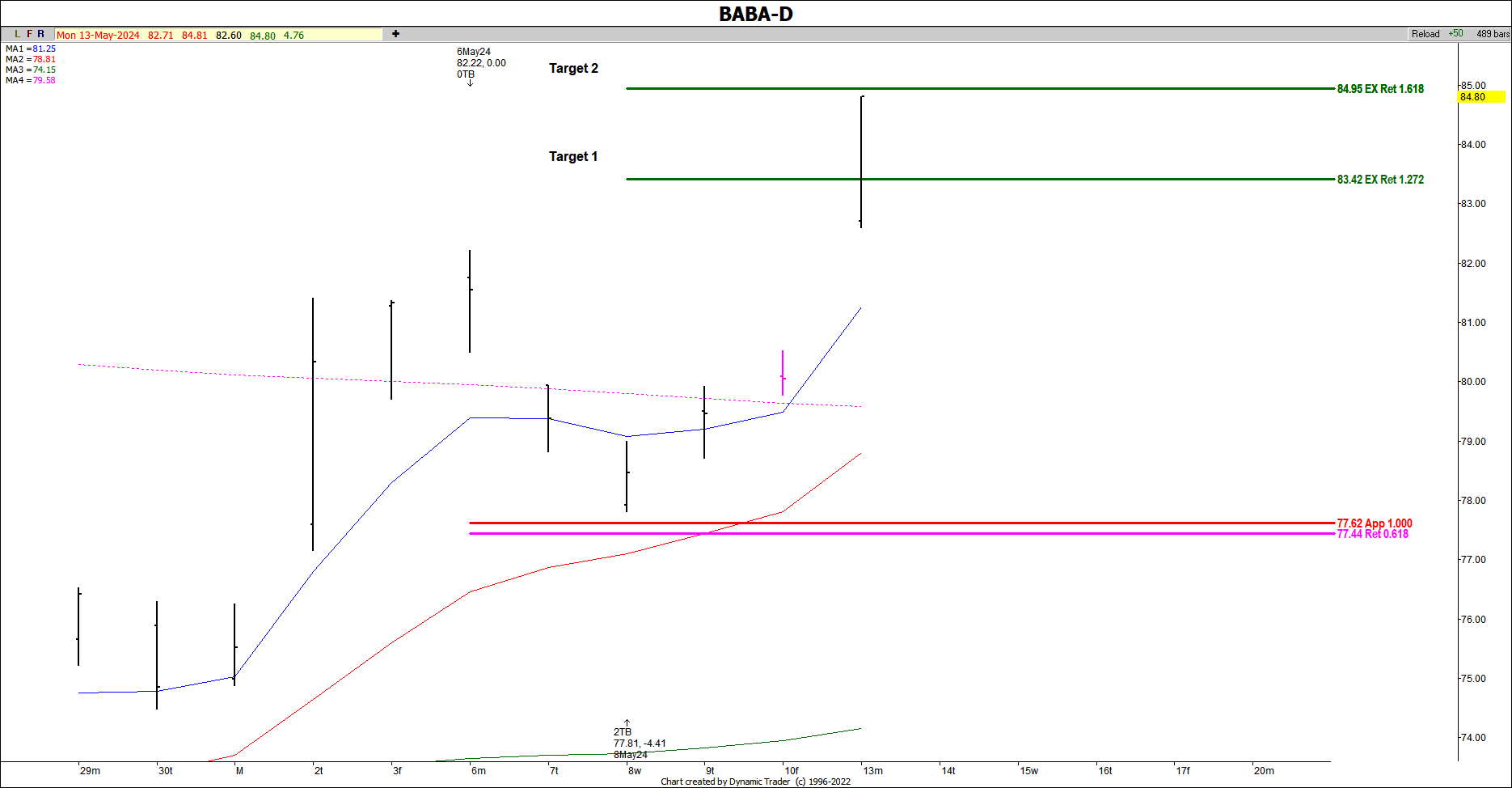
Task: Click the MA4 = 79.58 legend entry
Action: click(x=31, y=80)
